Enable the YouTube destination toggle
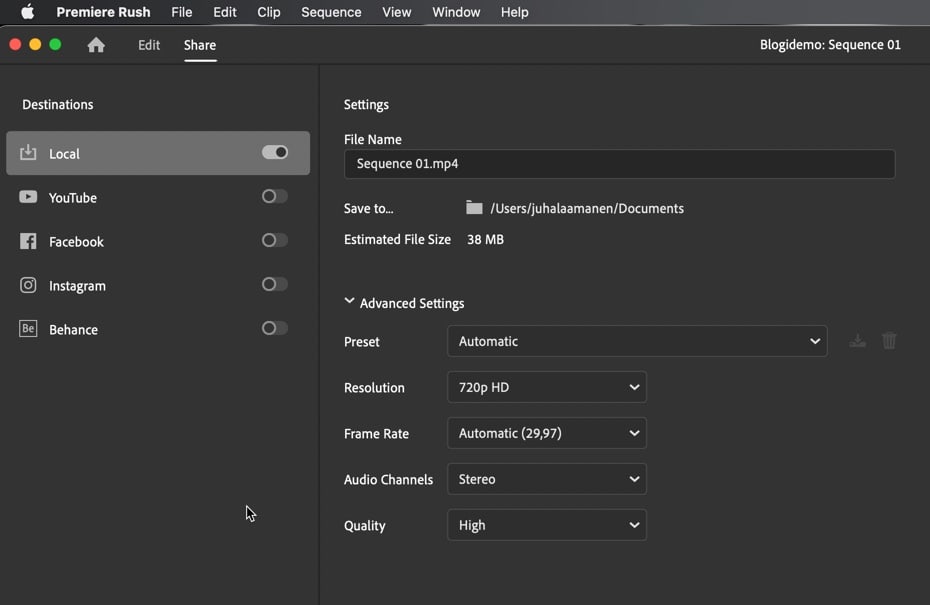Viewport: 930px width, 605px height. click(x=275, y=196)
